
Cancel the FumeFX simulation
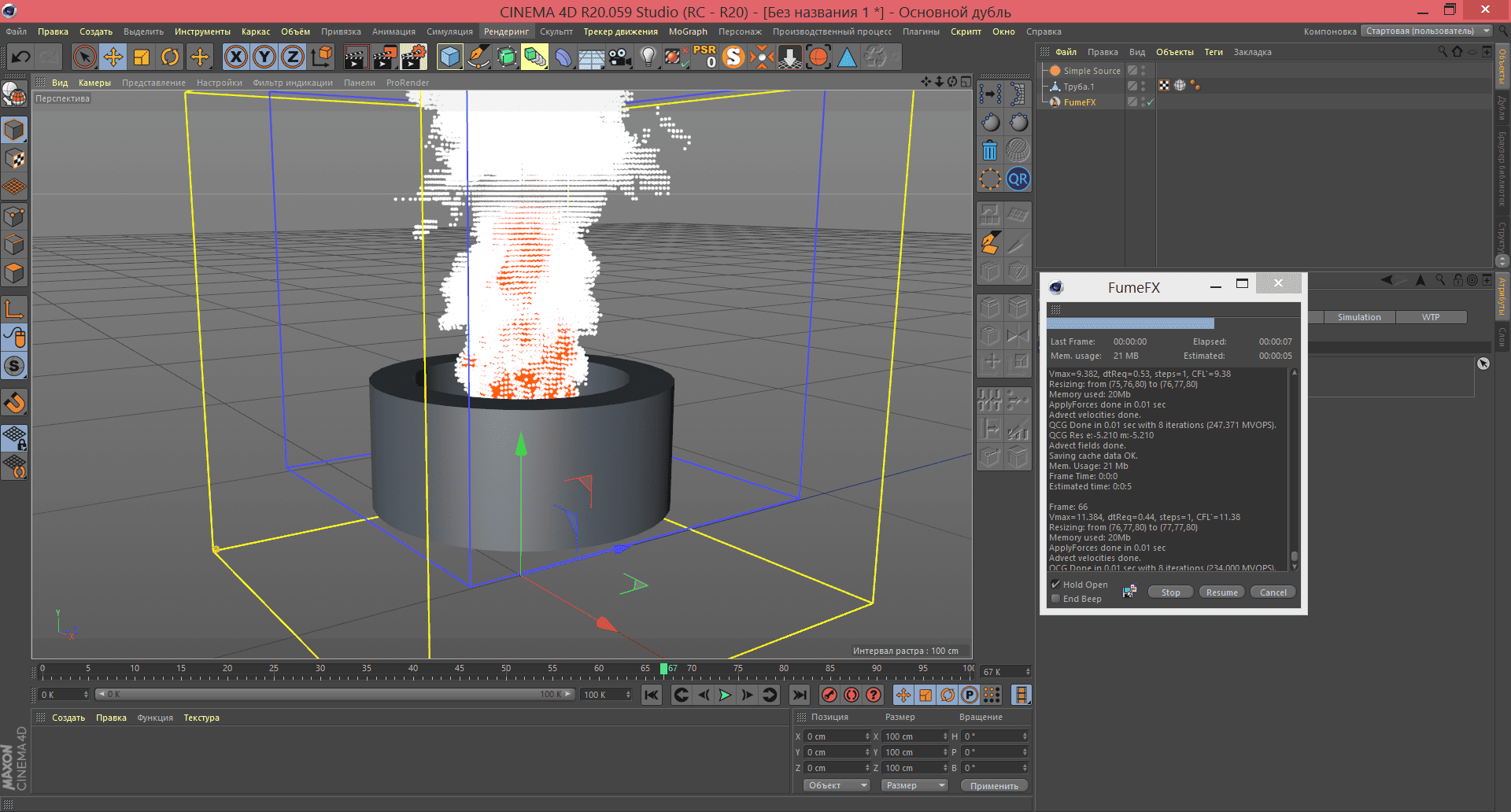pos(1273,592)
